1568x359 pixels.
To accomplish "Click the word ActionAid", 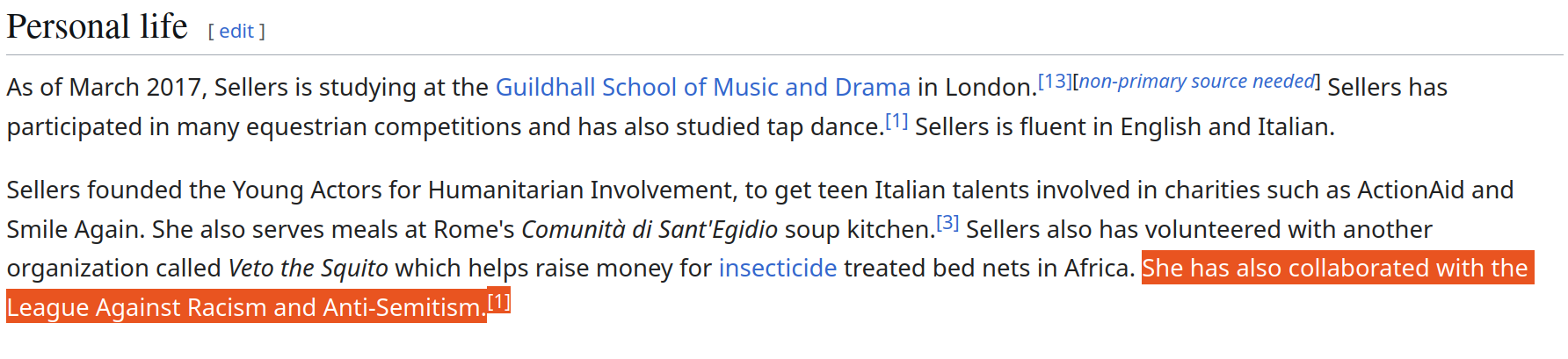I will click(x=1410, y=190).
